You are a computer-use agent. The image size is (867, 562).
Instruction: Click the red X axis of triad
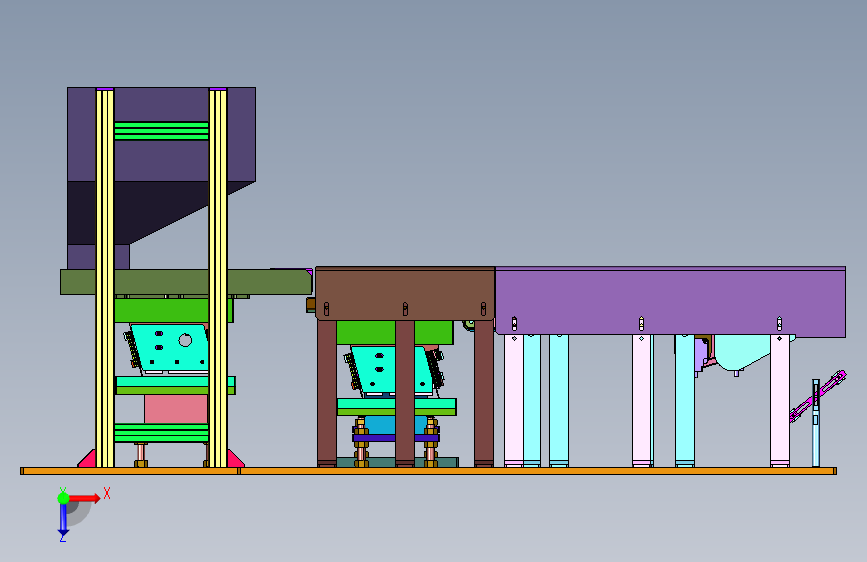[85, 498]
